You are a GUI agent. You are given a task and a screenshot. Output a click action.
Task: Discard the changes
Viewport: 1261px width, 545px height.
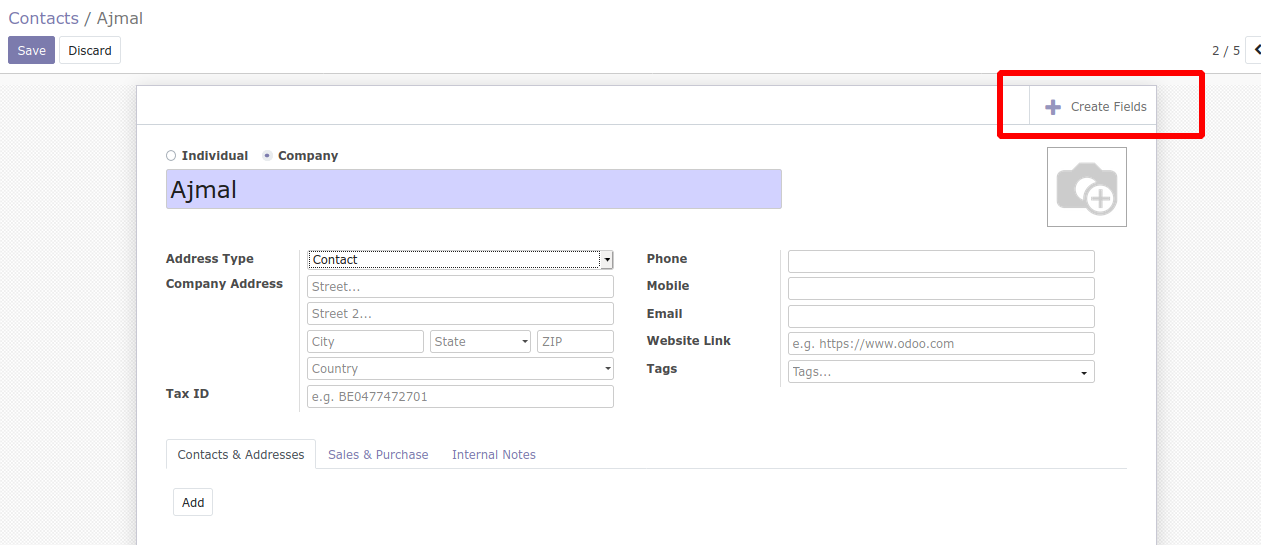click(x=90, y=50)
